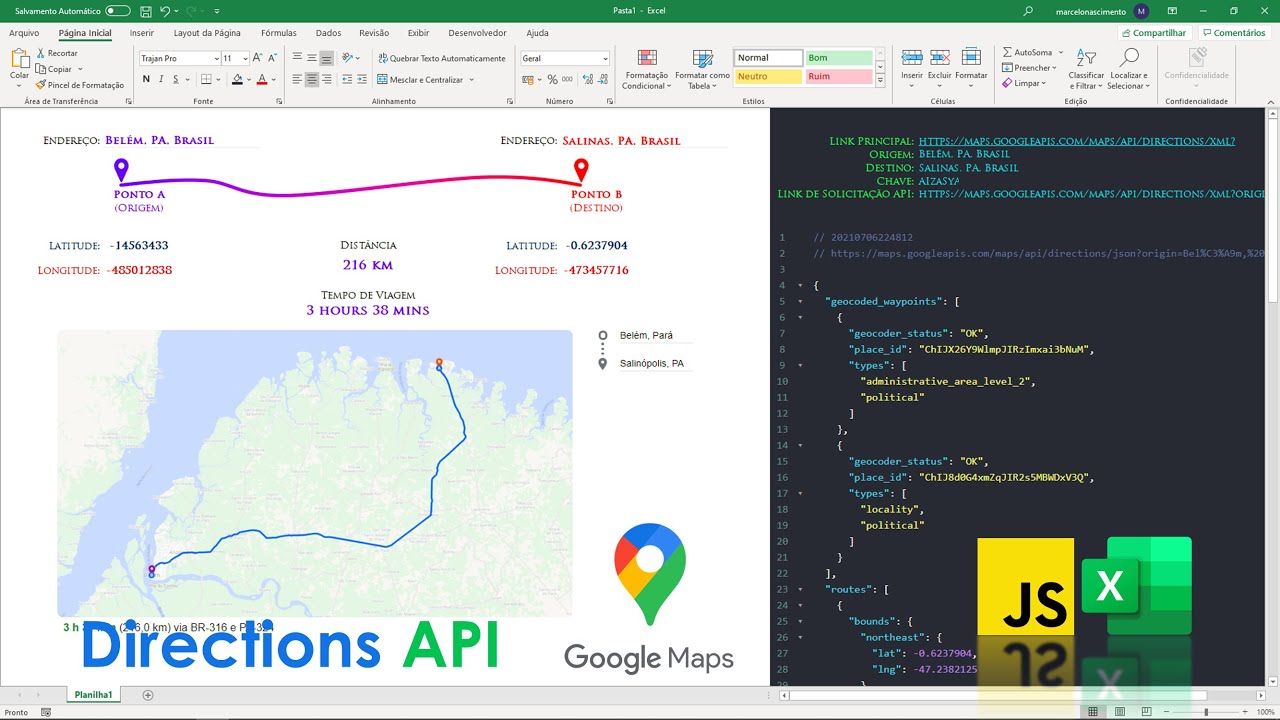
Task: Switch to the Layout da Página tab
Action: tap(207, 33)
